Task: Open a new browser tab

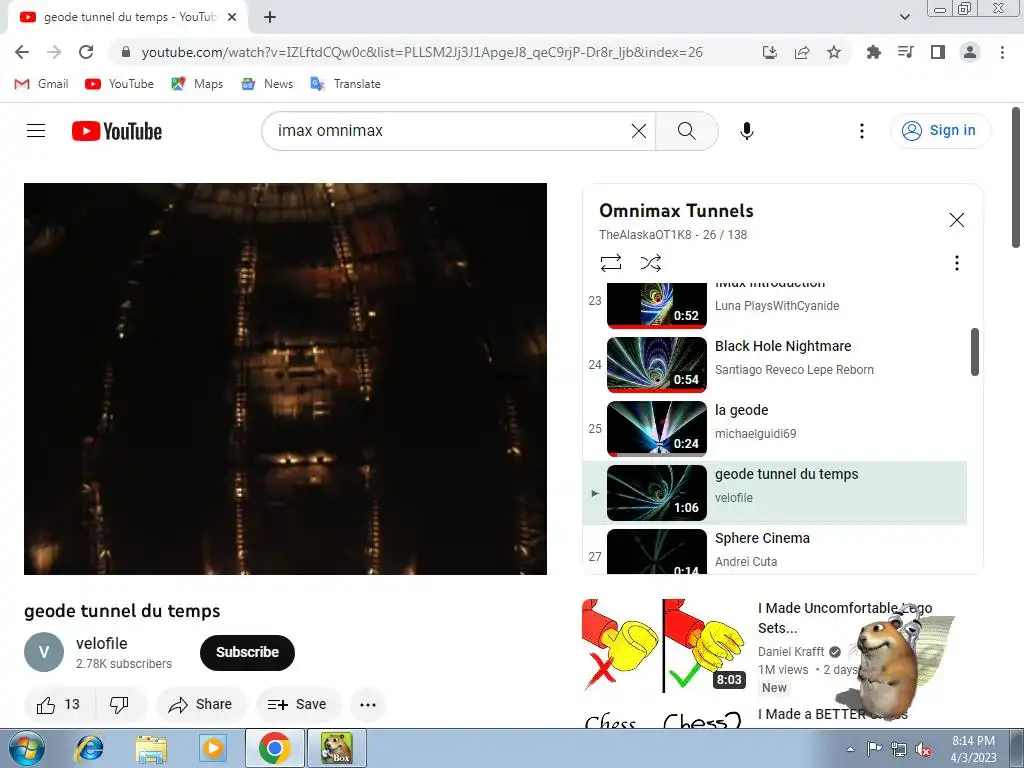Action: (270, 17)
